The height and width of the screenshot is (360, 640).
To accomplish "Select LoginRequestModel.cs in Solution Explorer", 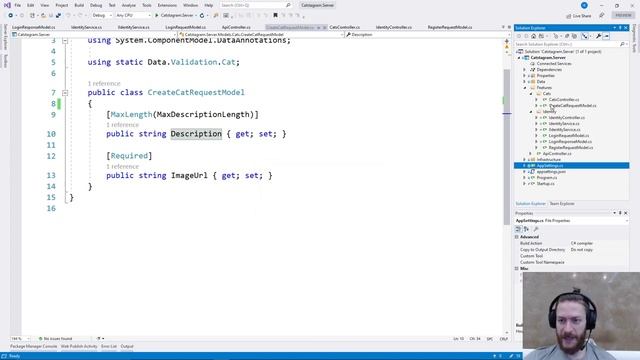I will pyautogui.click(x=569, y=136).
